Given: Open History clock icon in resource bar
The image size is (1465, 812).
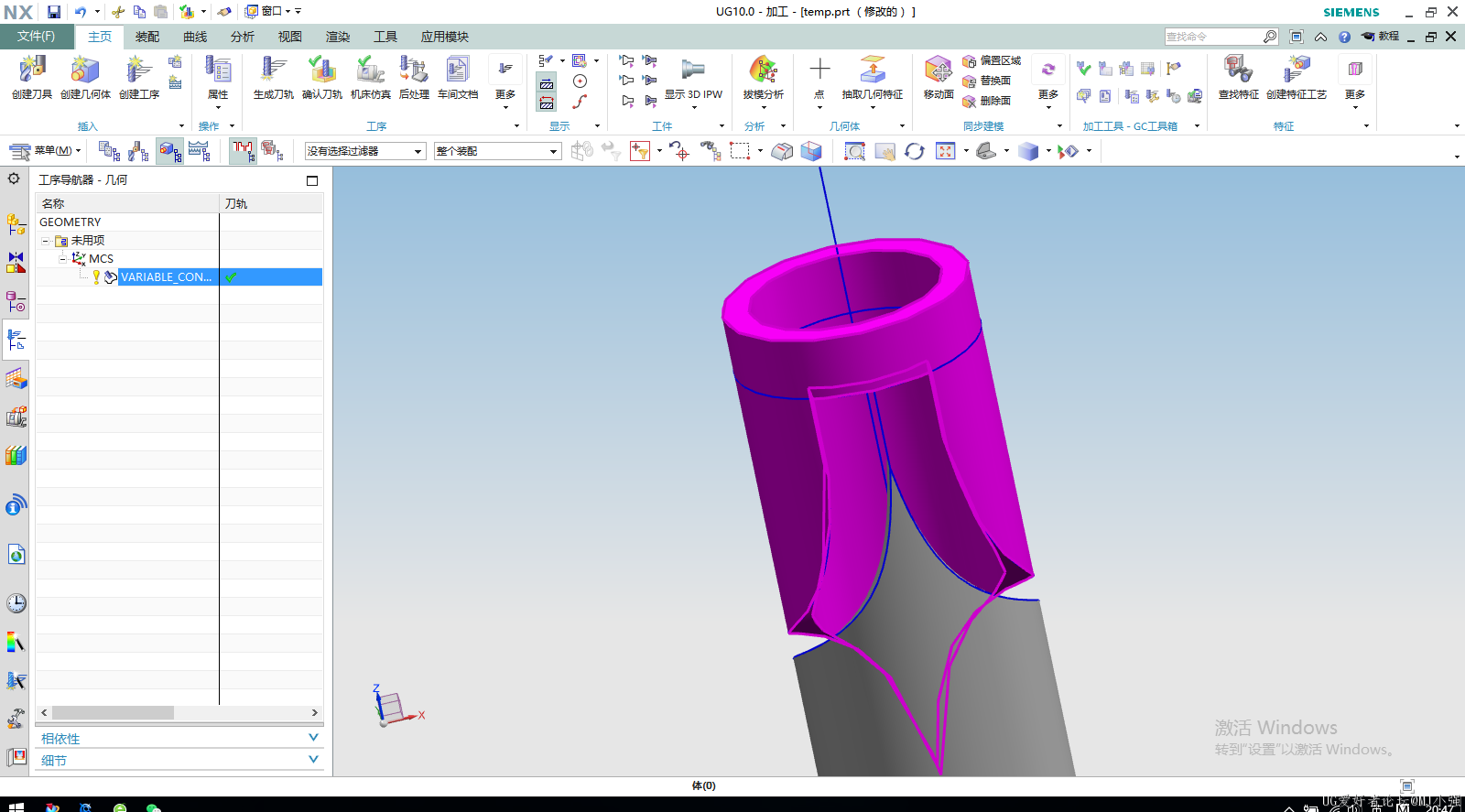Looking at the screenshot, I should click(x=16, y=603).
